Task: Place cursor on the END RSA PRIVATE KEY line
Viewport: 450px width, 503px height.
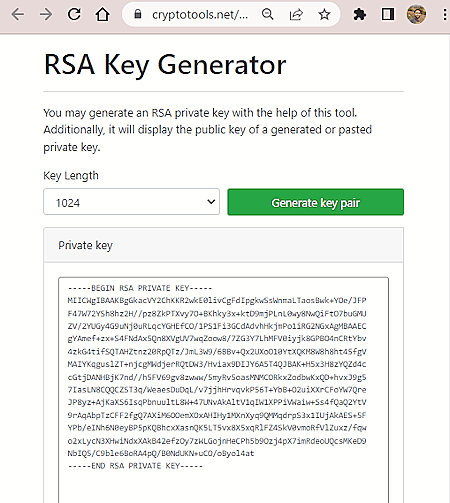Action: click(x=135, y=466)
